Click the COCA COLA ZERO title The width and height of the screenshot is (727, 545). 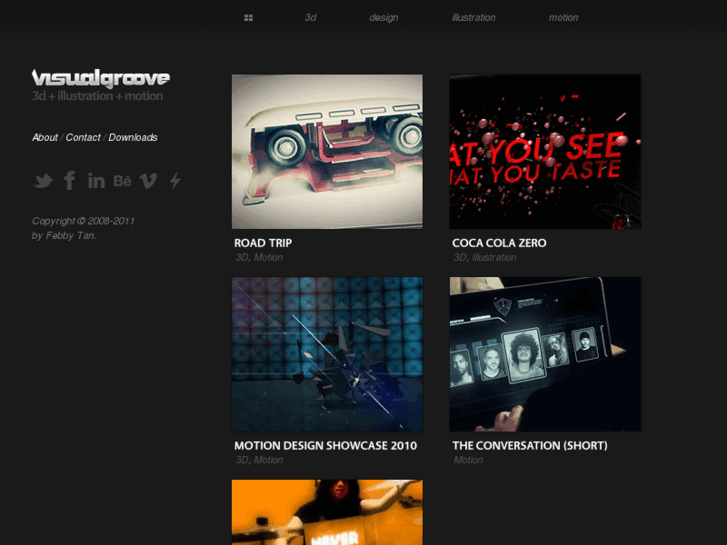pyautogui.click(x=499, y=243)
